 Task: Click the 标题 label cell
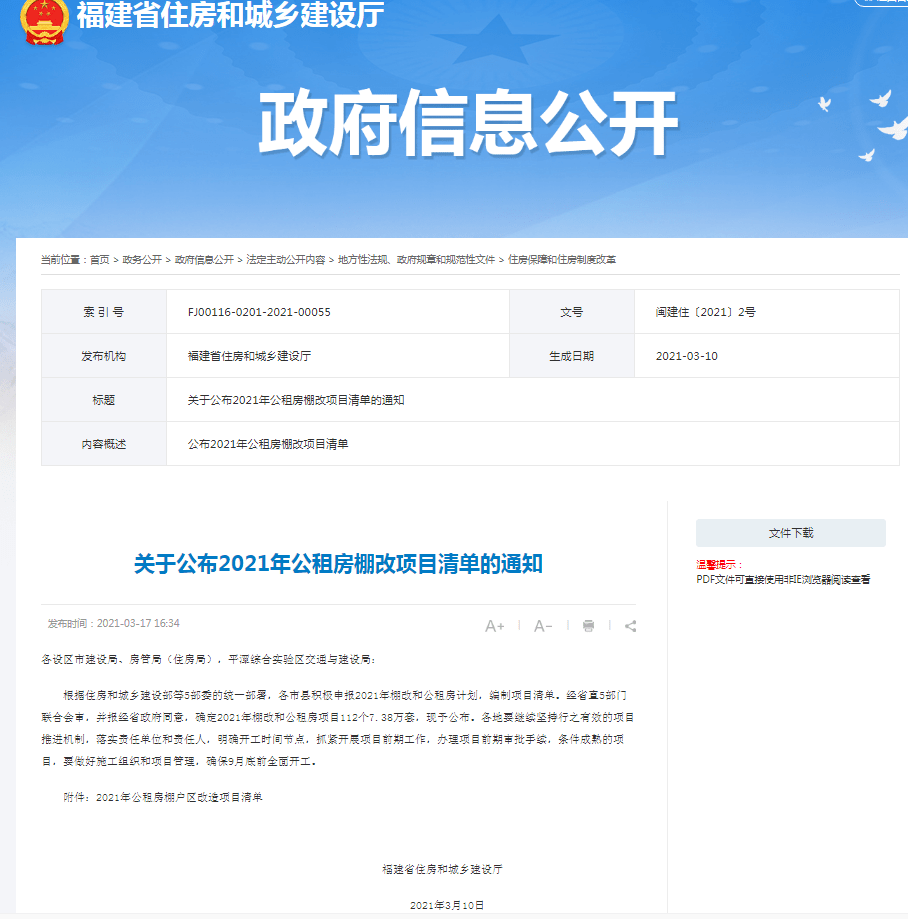104,400
